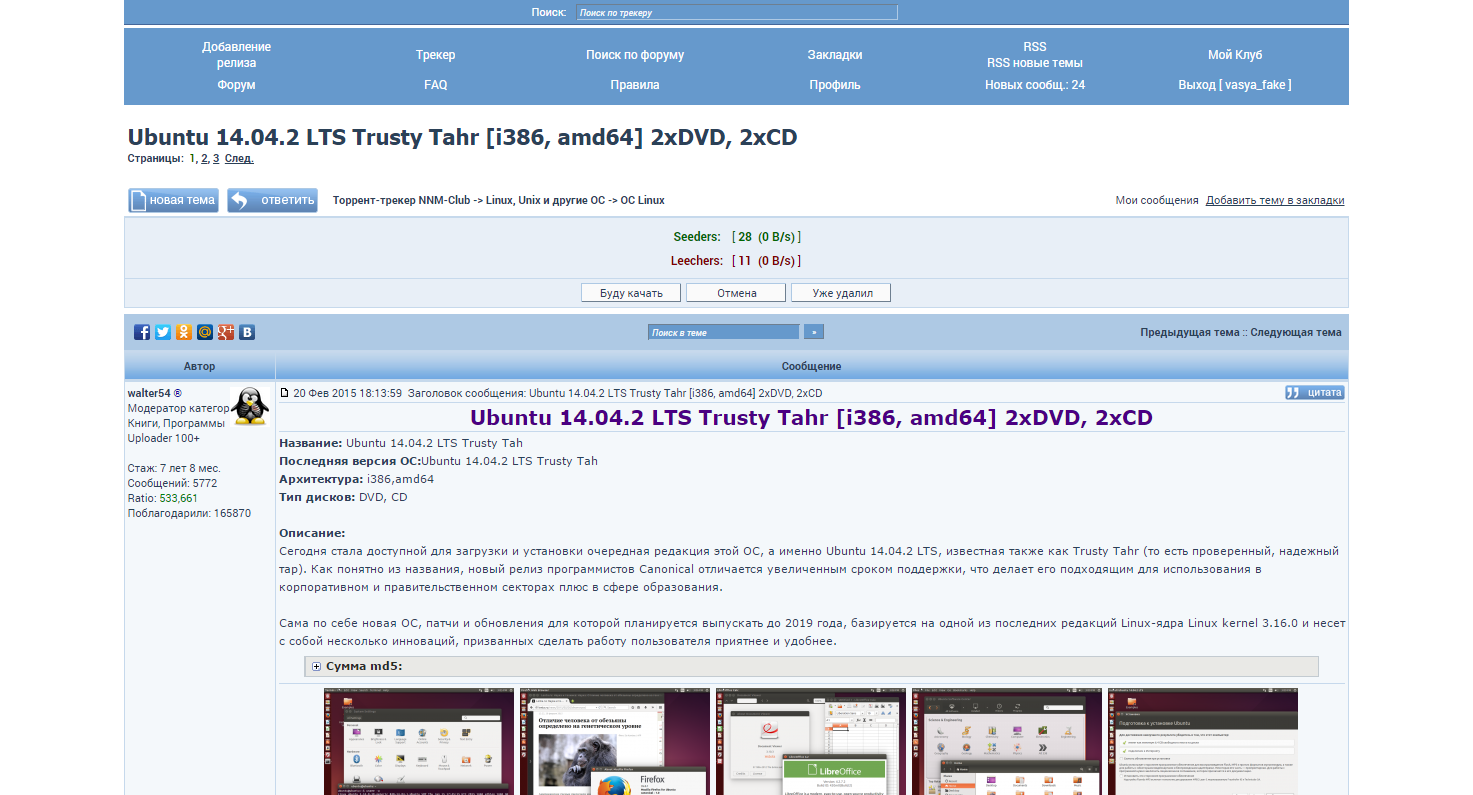Click "Добавить тему в закладки" link
1473x795 pixels.
tap(1275, 200)
